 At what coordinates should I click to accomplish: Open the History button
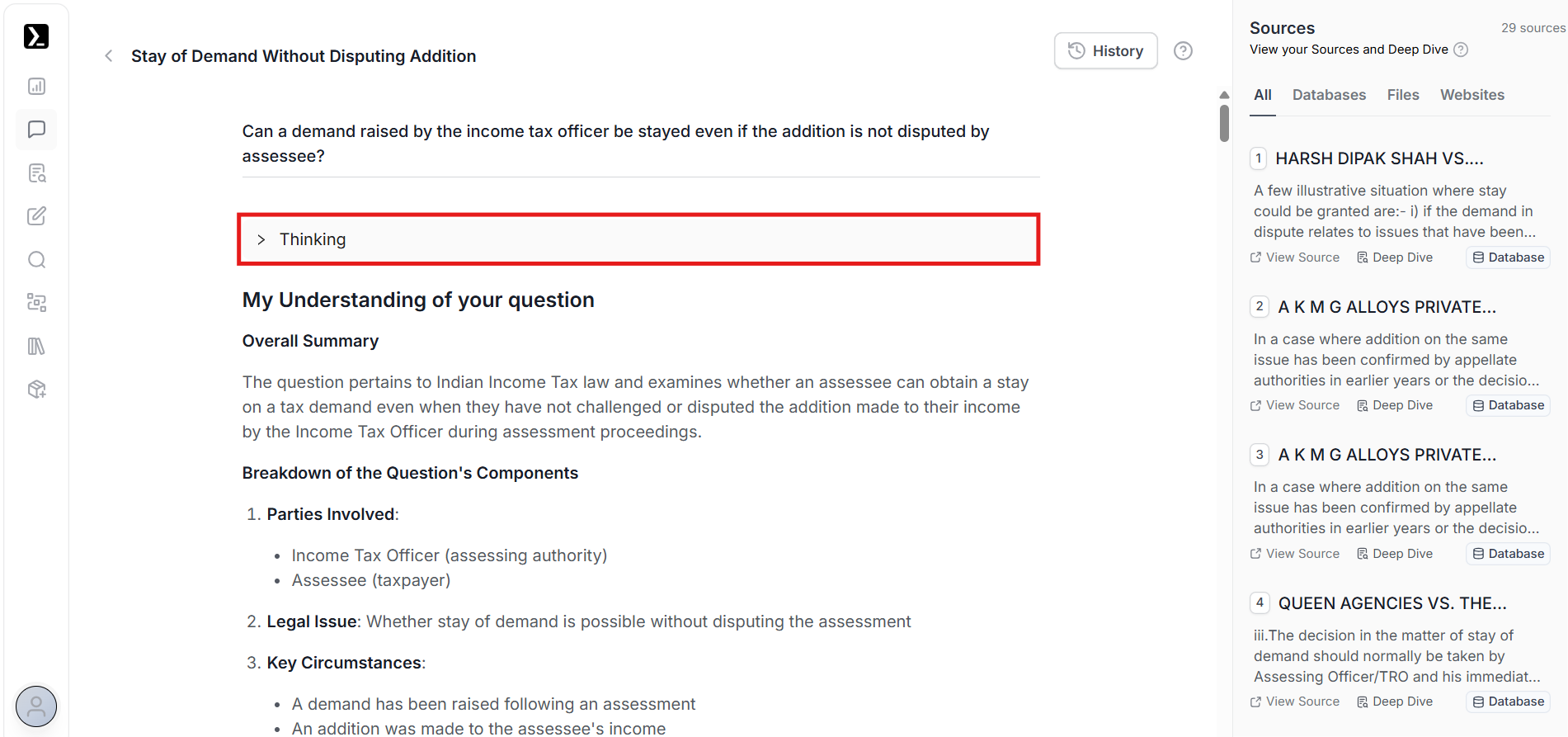tap(1105, 51)
